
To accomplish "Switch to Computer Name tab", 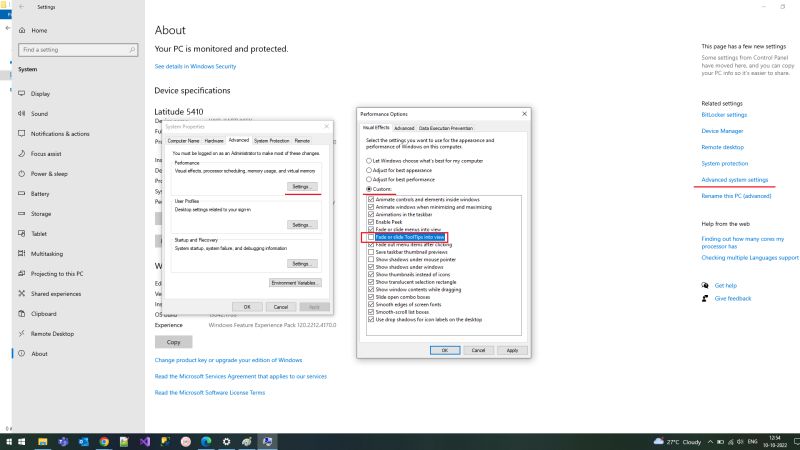I will click(x=183, y=141).
